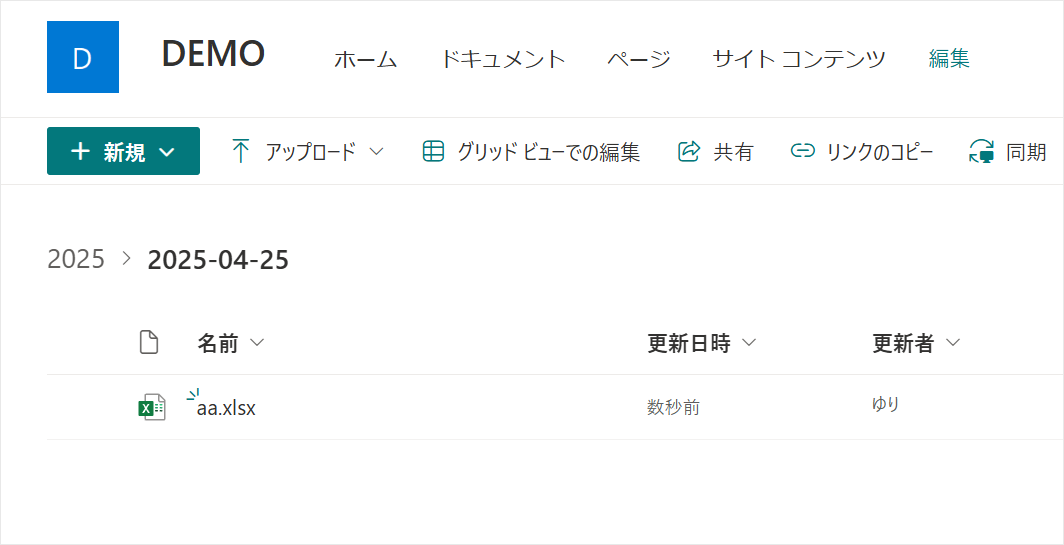
Task: Click the Sync icon
Action: 982,152
